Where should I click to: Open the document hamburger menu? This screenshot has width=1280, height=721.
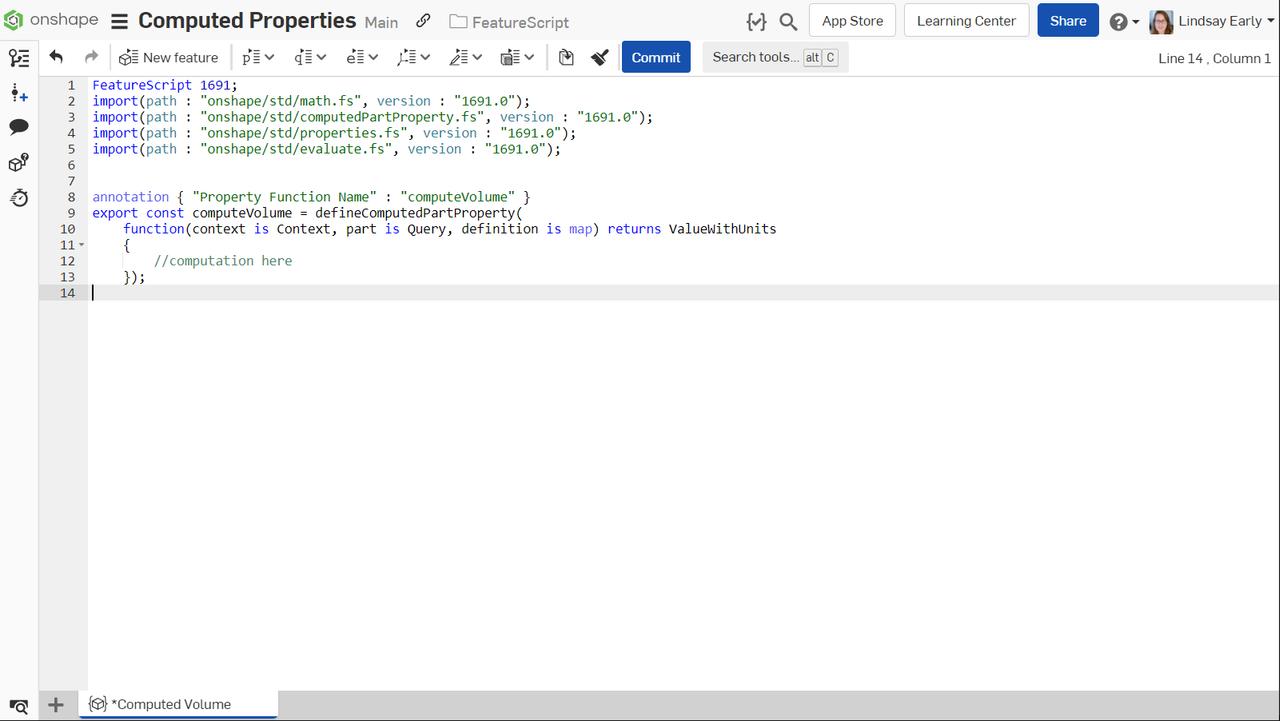pos(119,20)
